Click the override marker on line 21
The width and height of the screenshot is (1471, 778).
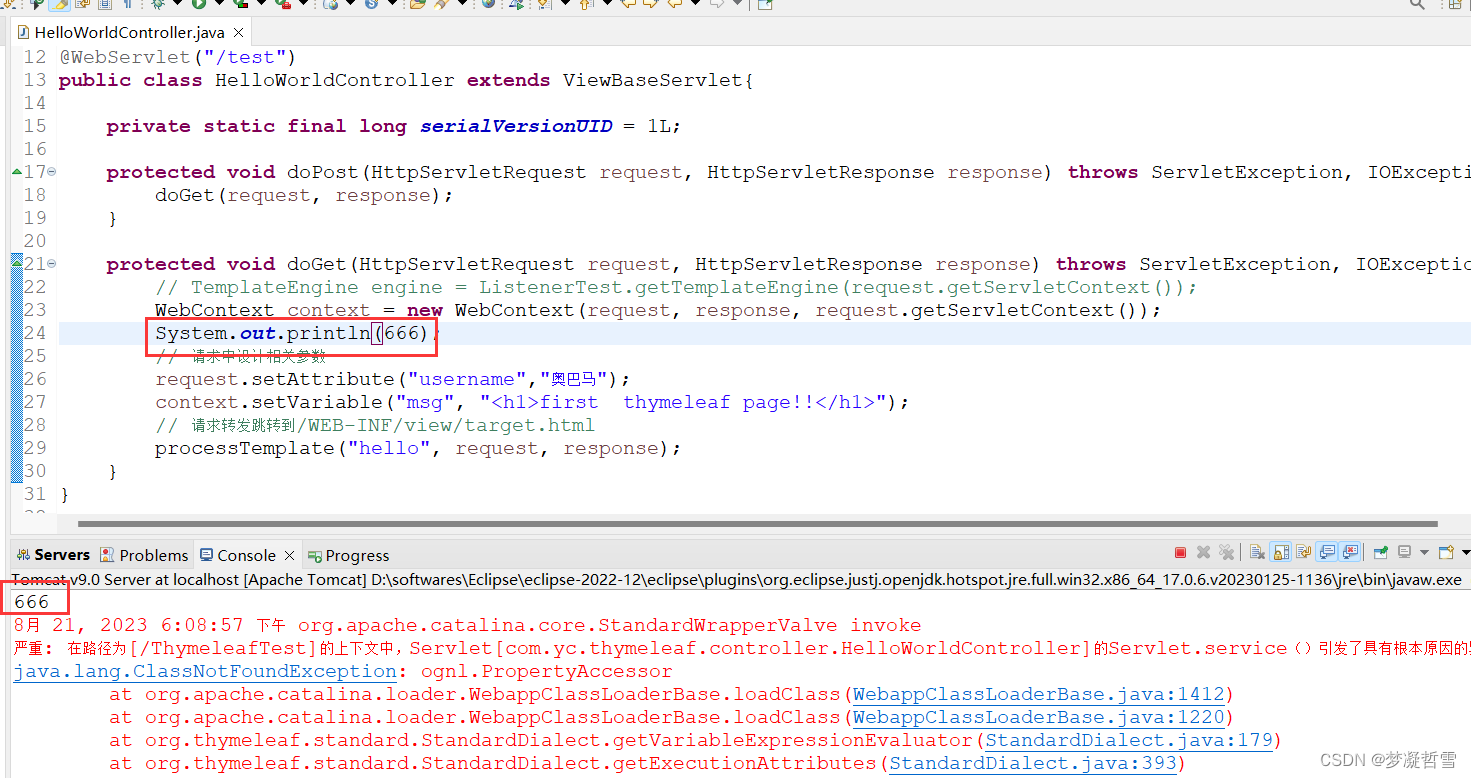[17, 263]
